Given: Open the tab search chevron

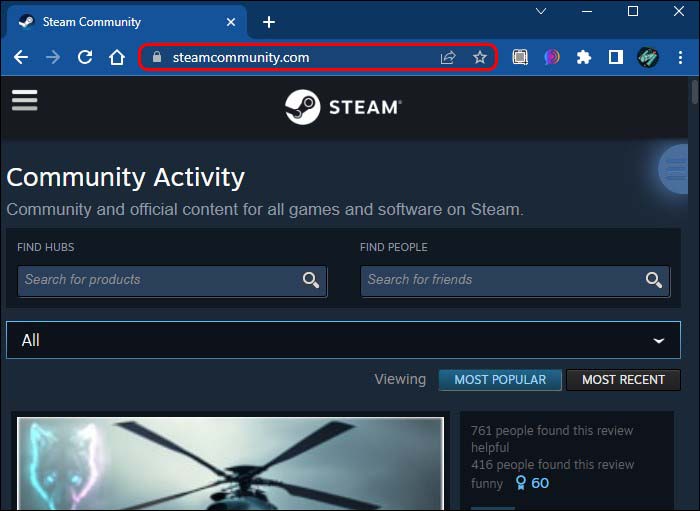Looking at the screenshot, I should 541,12.
